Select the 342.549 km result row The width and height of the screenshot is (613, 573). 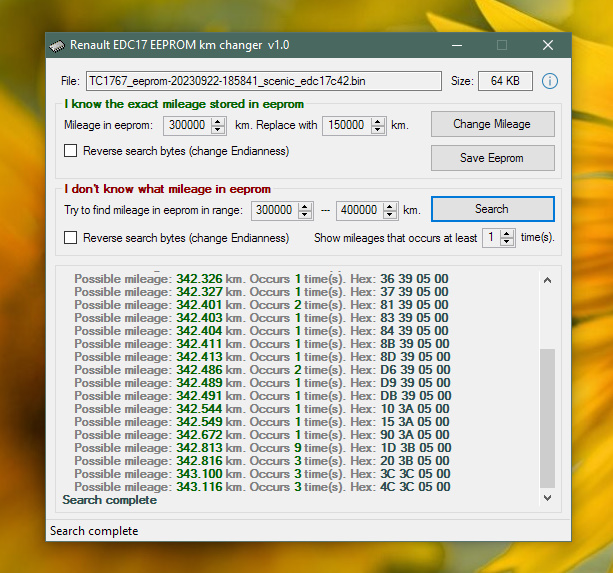[262, 421]
